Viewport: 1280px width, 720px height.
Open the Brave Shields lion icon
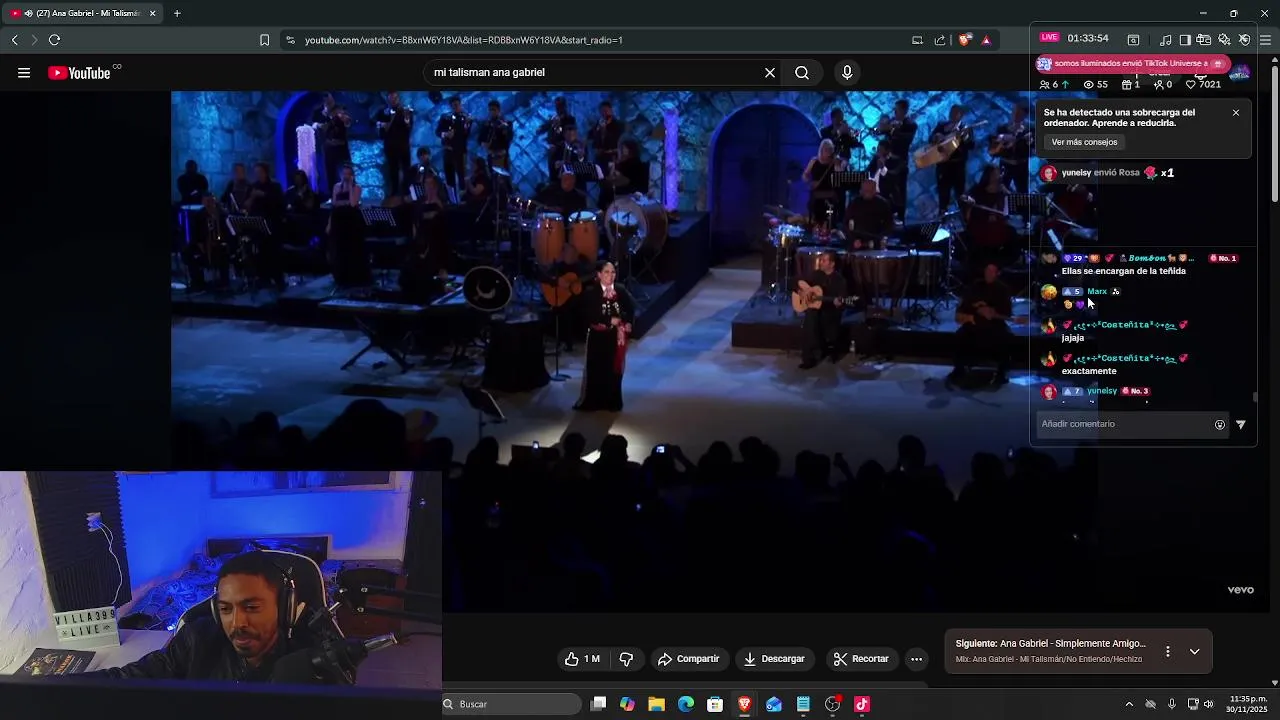964,40
